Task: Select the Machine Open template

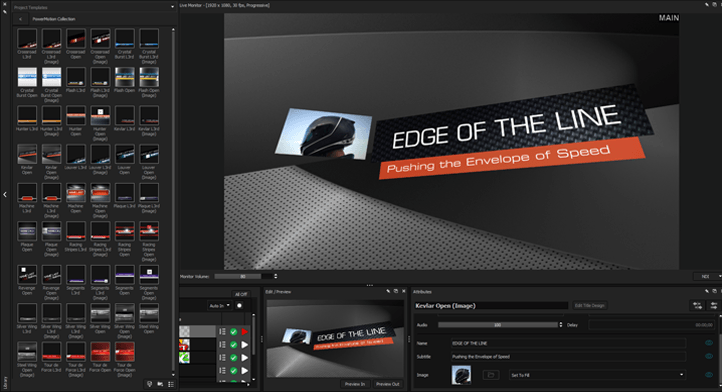Action: pyautogui.click(x=76, y=198)
